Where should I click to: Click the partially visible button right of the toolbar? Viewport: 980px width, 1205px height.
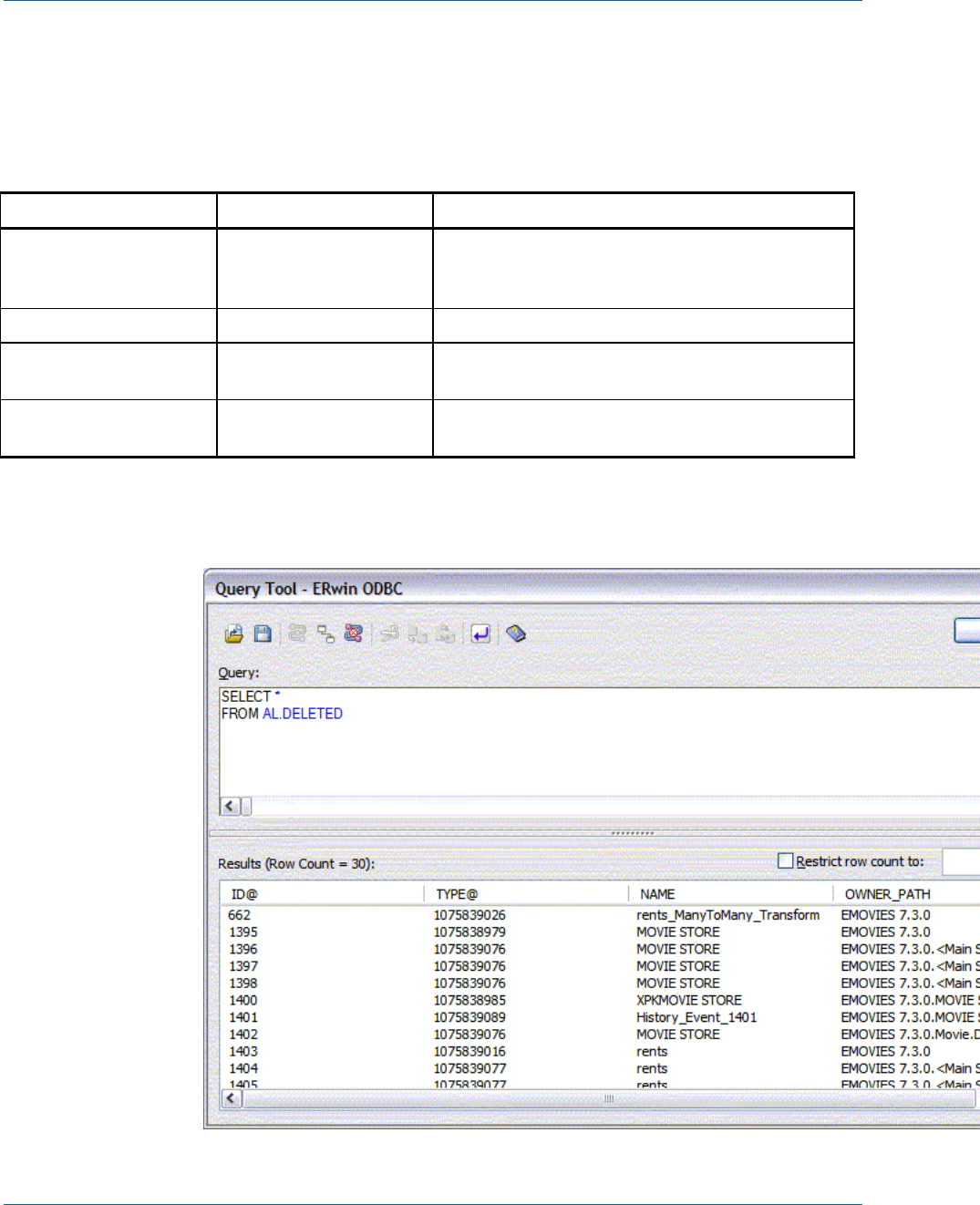967,631
